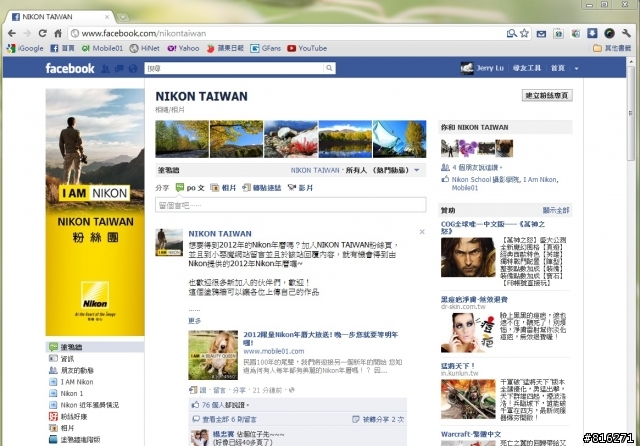Viewport: 640px width, 446px height.
Task: Open the in.kunlun.tw ad image
Action: point(468,399)
